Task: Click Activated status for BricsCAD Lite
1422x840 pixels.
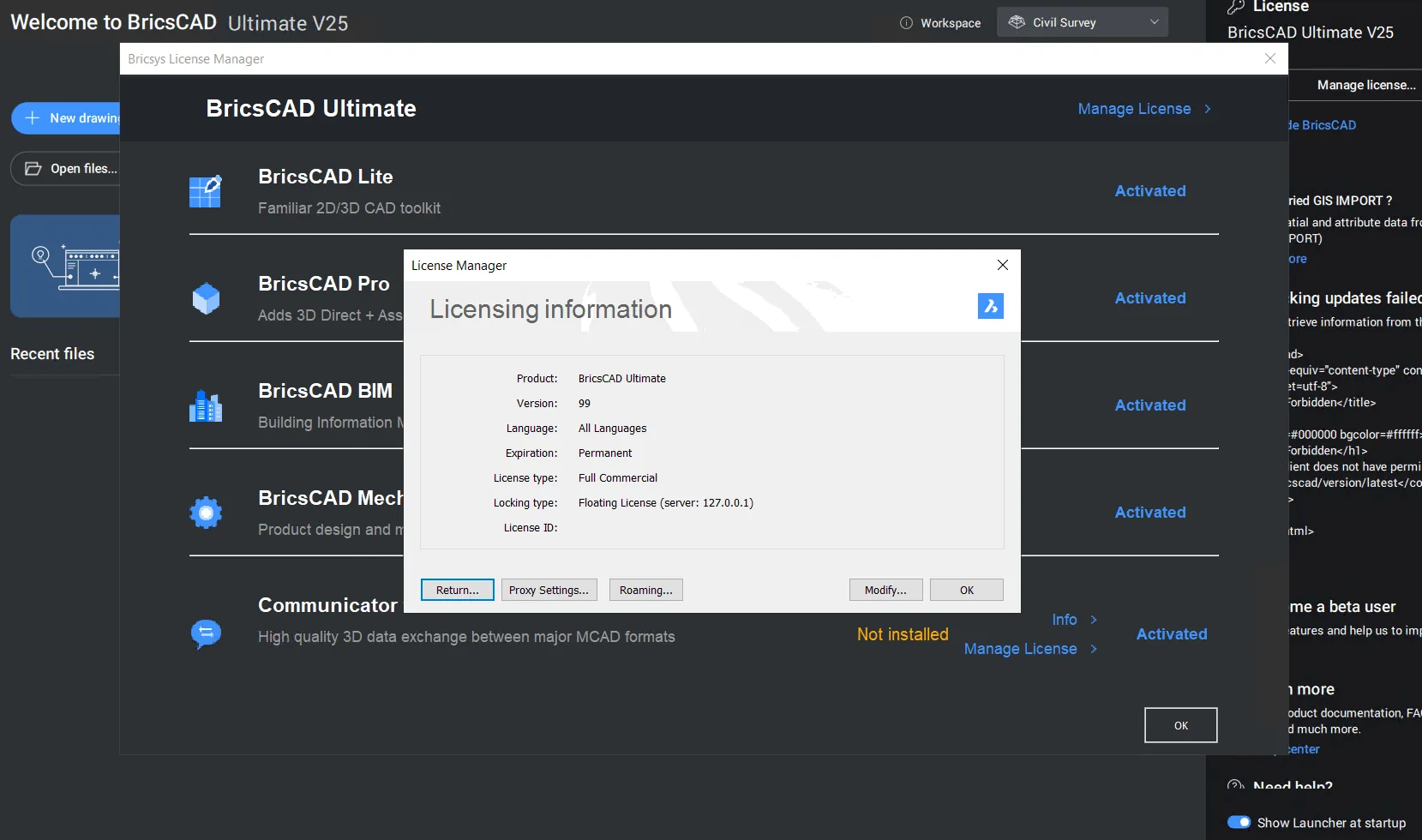Action: (x=1150, y=191)
